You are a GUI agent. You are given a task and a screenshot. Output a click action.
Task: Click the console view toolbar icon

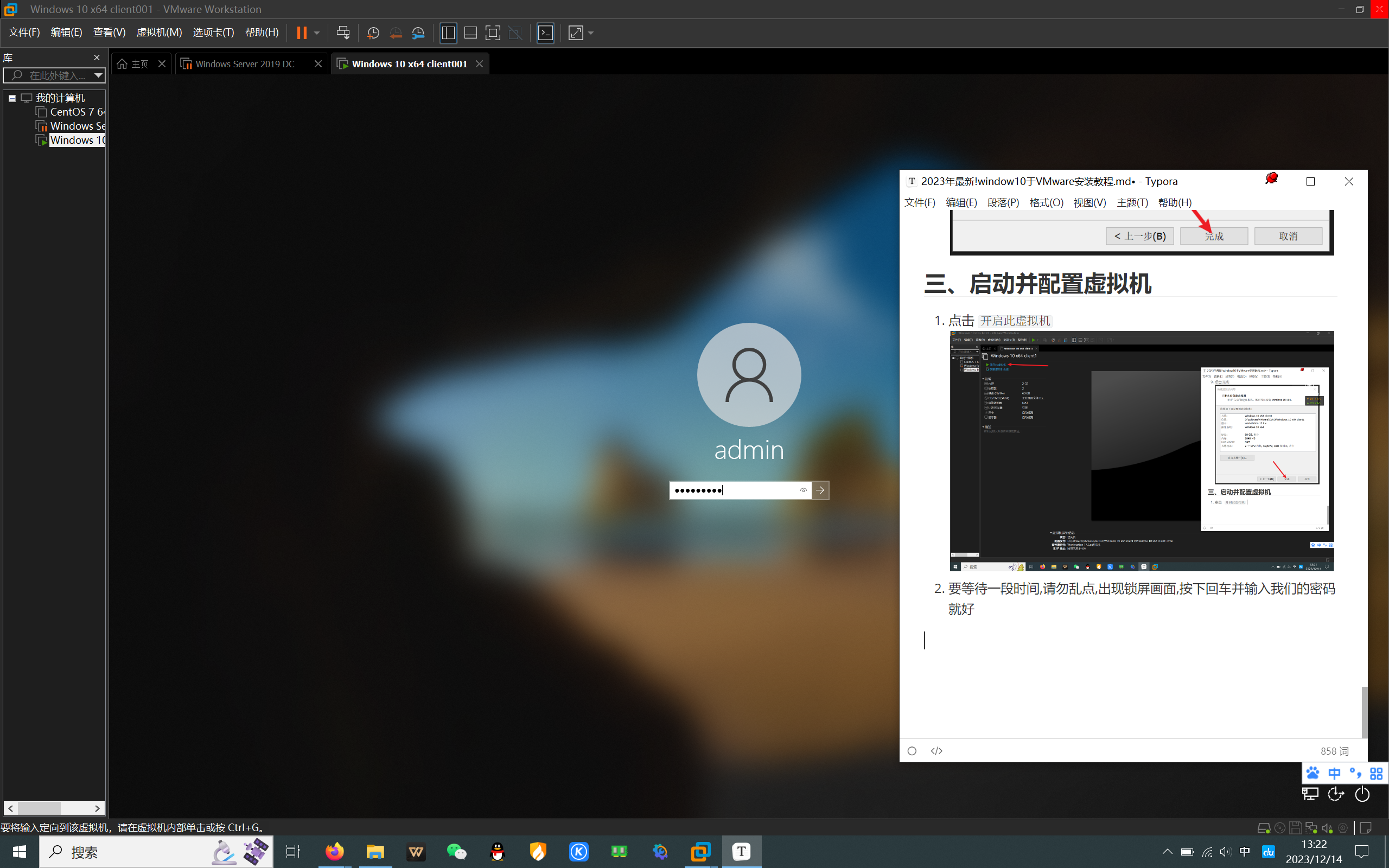point(545,33)
